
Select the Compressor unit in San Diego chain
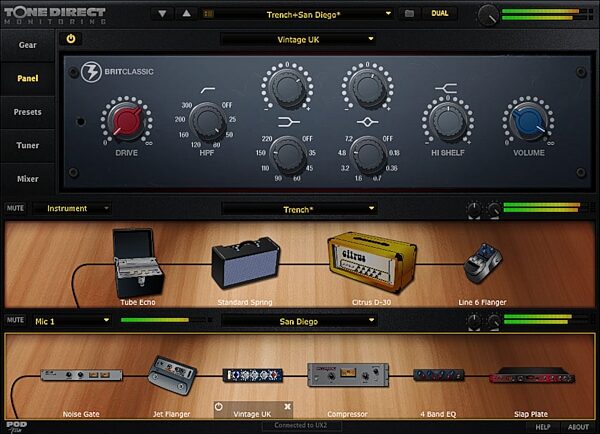point(347,375)
